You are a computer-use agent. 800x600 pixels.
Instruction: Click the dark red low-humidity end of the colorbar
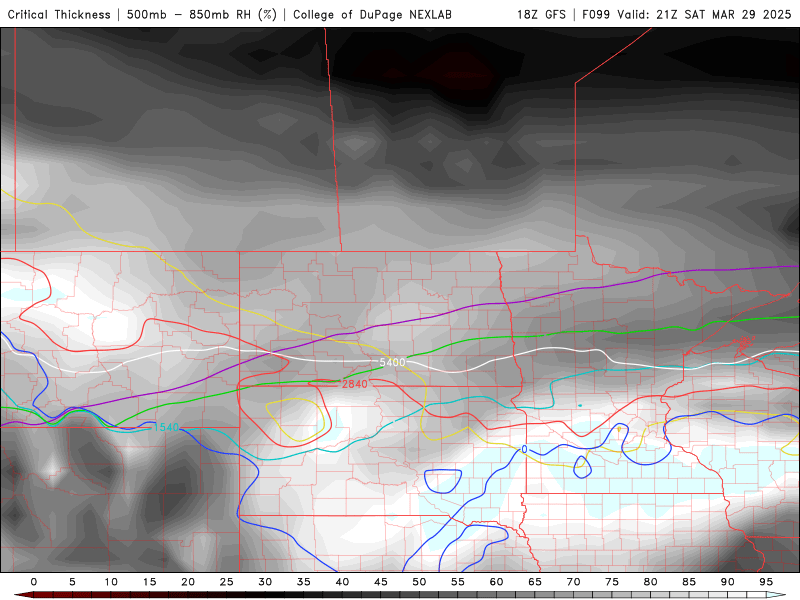[x=23, y=595]
